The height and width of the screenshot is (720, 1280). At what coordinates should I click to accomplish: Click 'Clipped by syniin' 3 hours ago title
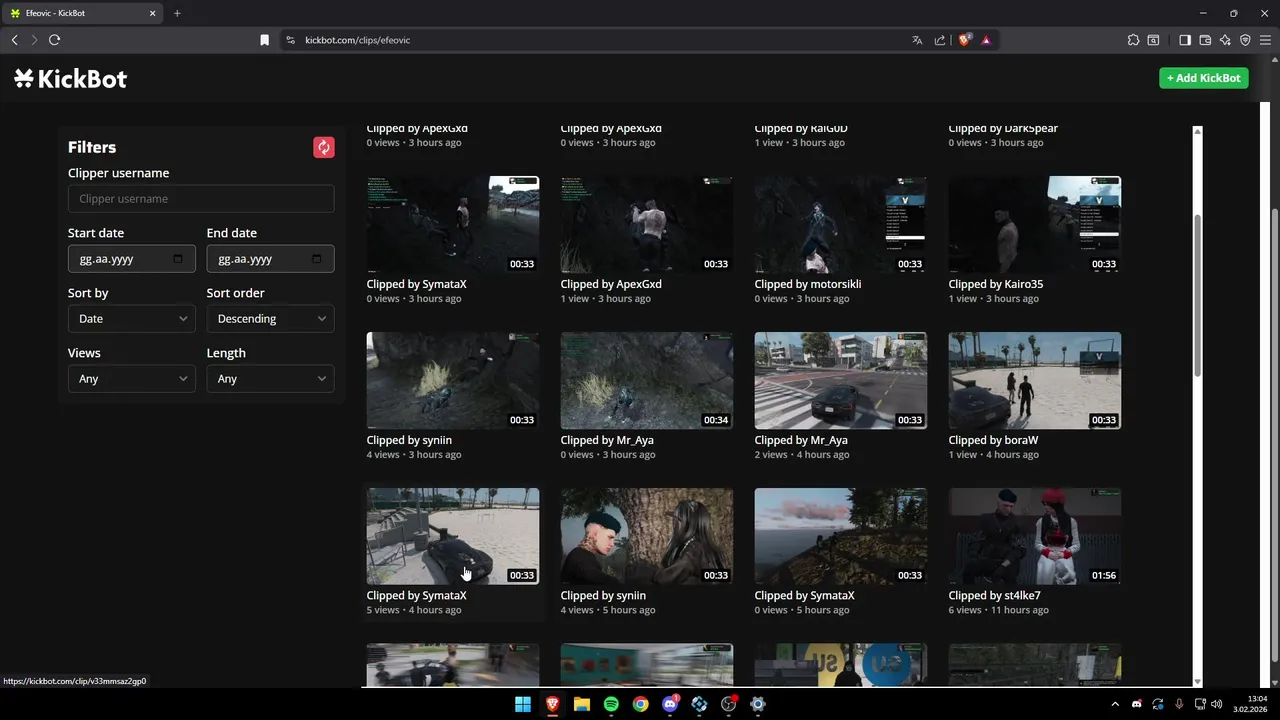tap(409, 440)
